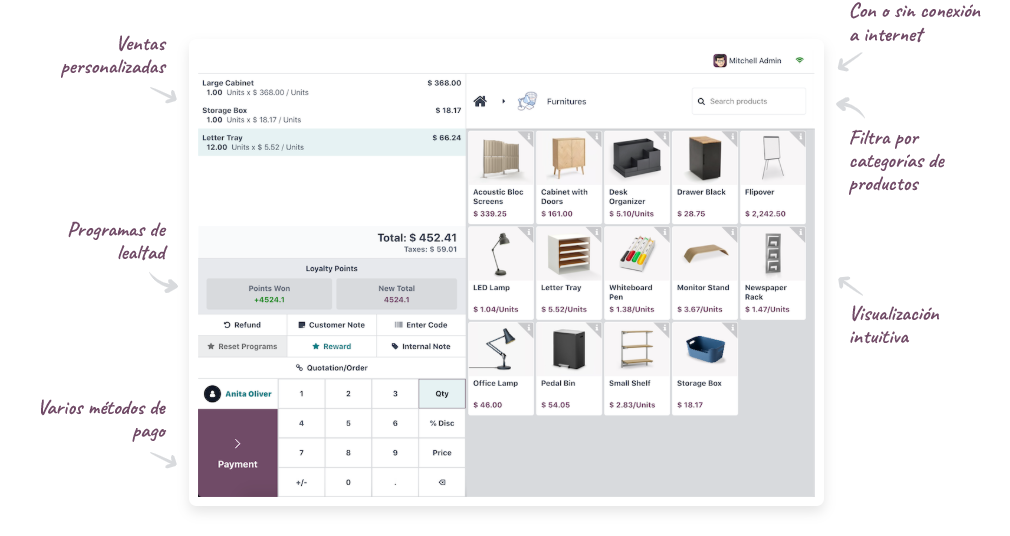Click the Payment button
The height and width of the screenshot is (536, 1010).
coord(238,453)
